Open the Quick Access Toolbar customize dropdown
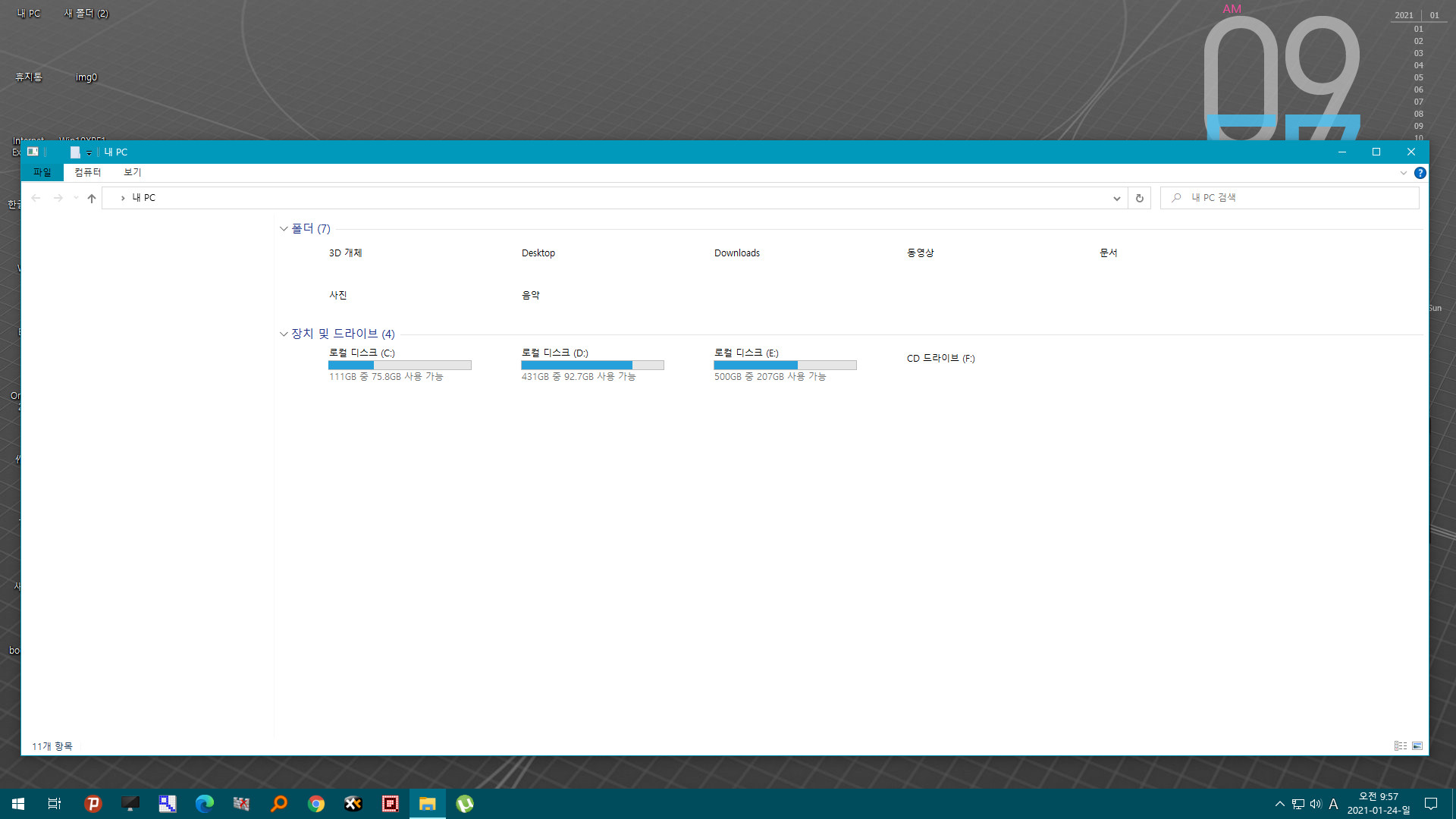Image resolution: width=1456 pixels, height=819 pixels. [89, 152]
